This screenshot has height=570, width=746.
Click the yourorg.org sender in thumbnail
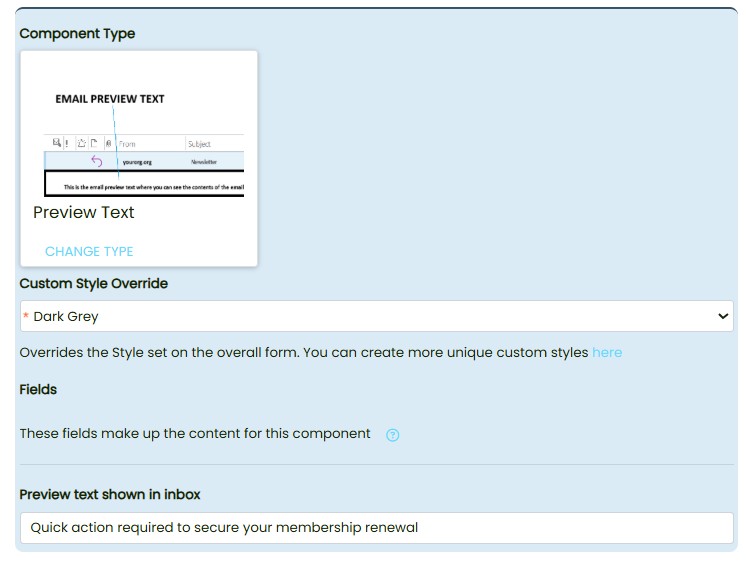pos(137,162)
